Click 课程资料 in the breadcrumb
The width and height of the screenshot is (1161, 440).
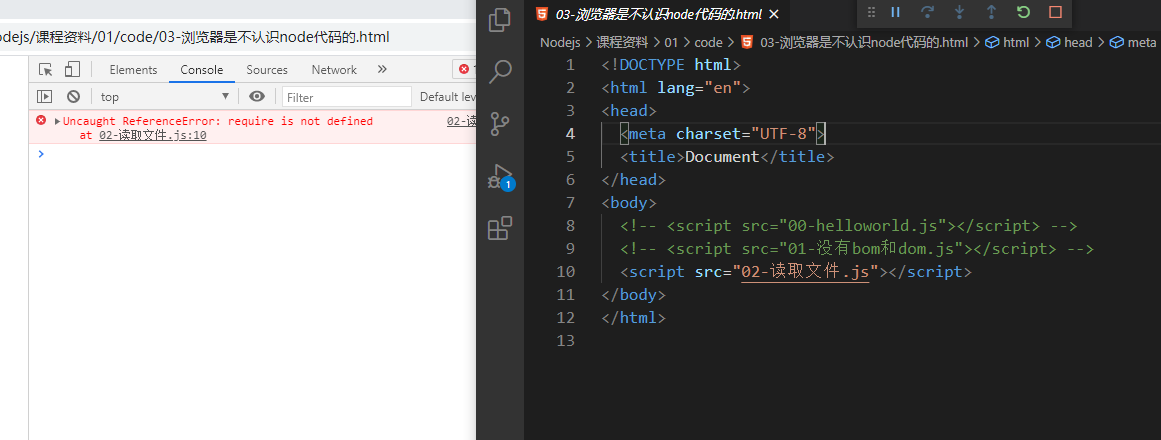(623, 42)
